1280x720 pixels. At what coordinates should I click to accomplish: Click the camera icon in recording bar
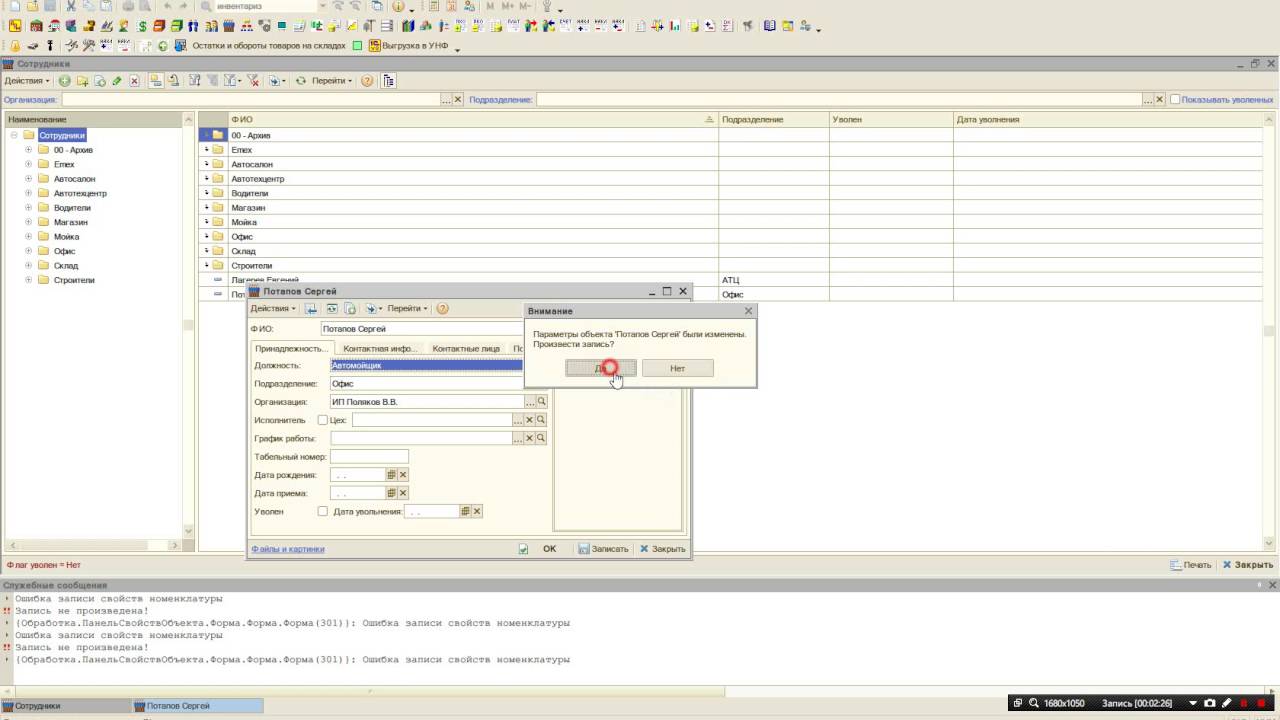(x=1210, y=703)
